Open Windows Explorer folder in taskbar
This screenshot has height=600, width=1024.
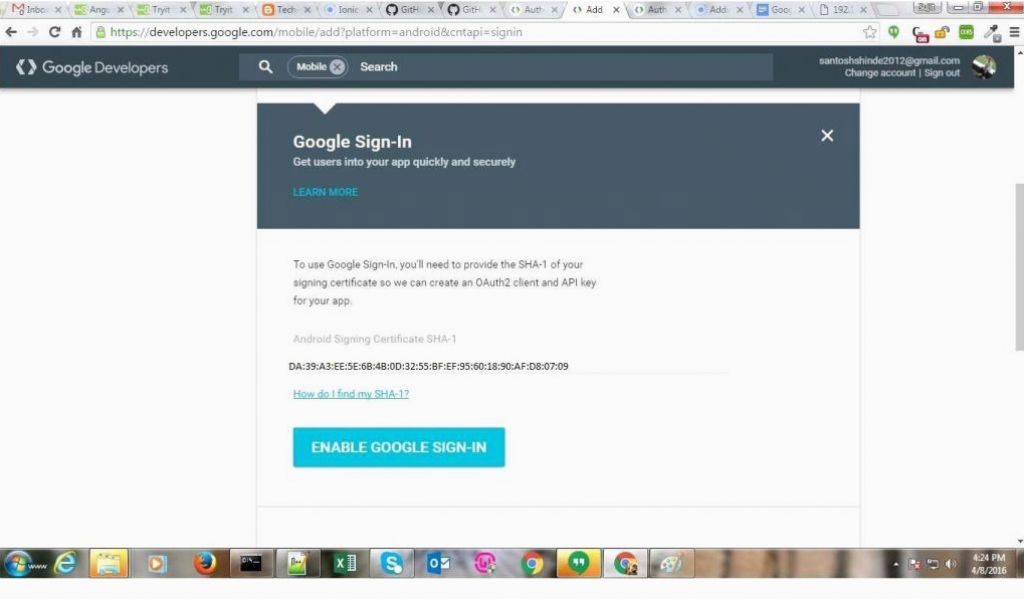click(108, 563)
